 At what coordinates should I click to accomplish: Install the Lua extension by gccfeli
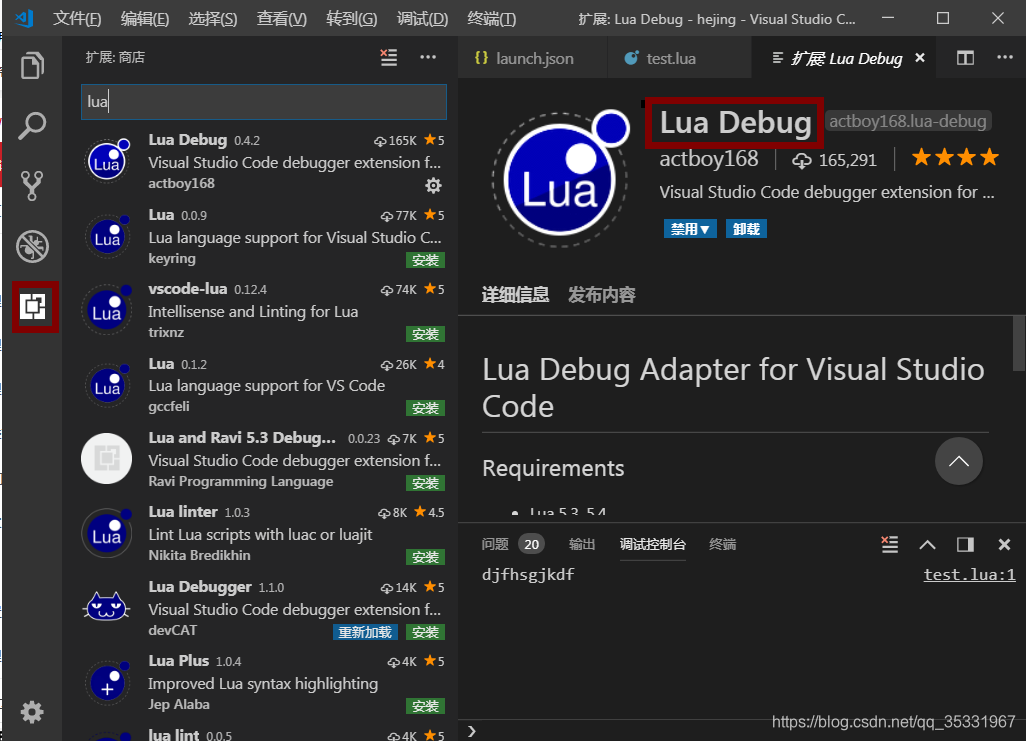(x=425, y=408)
